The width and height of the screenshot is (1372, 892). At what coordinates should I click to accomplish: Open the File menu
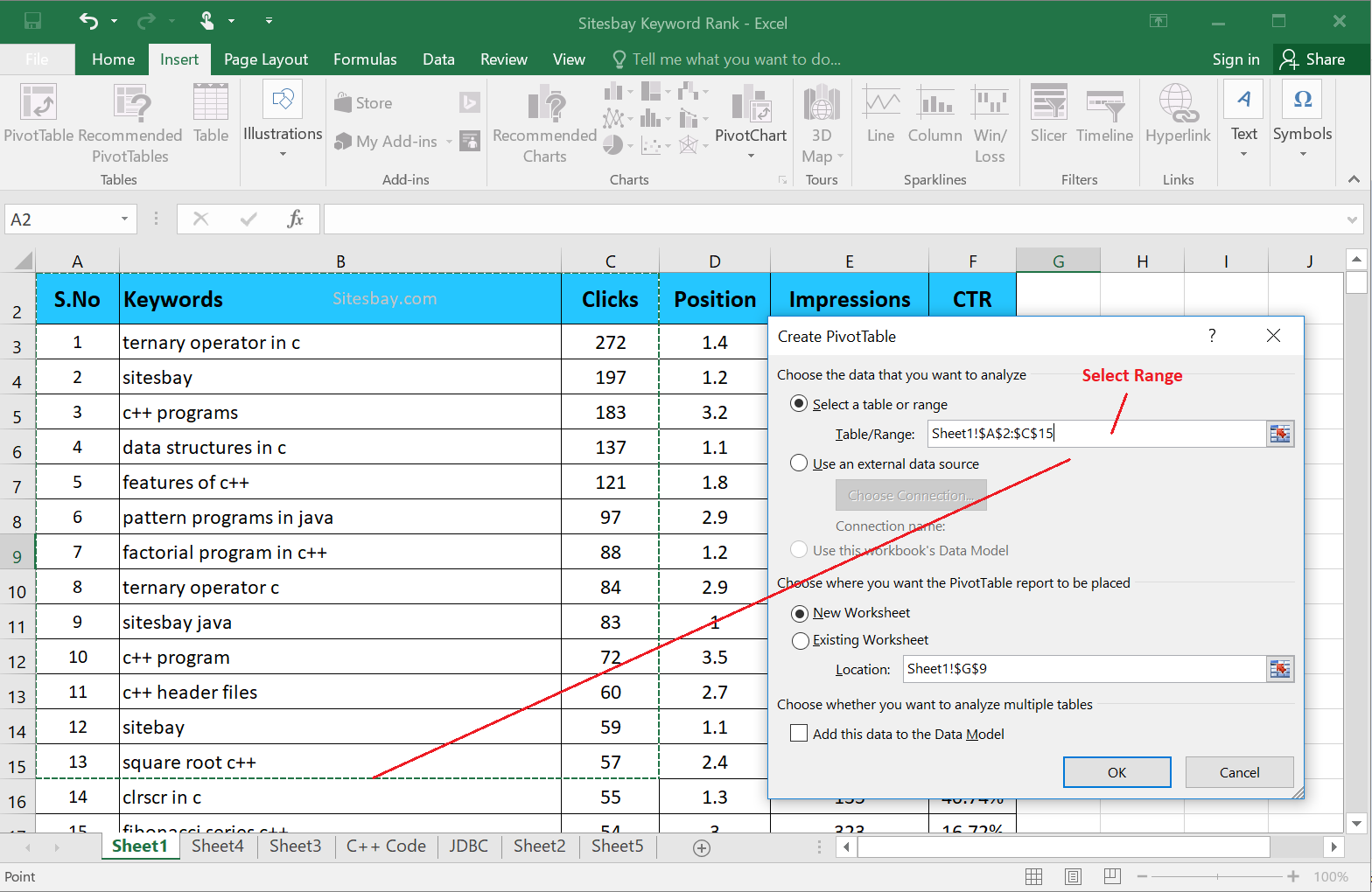37,59
